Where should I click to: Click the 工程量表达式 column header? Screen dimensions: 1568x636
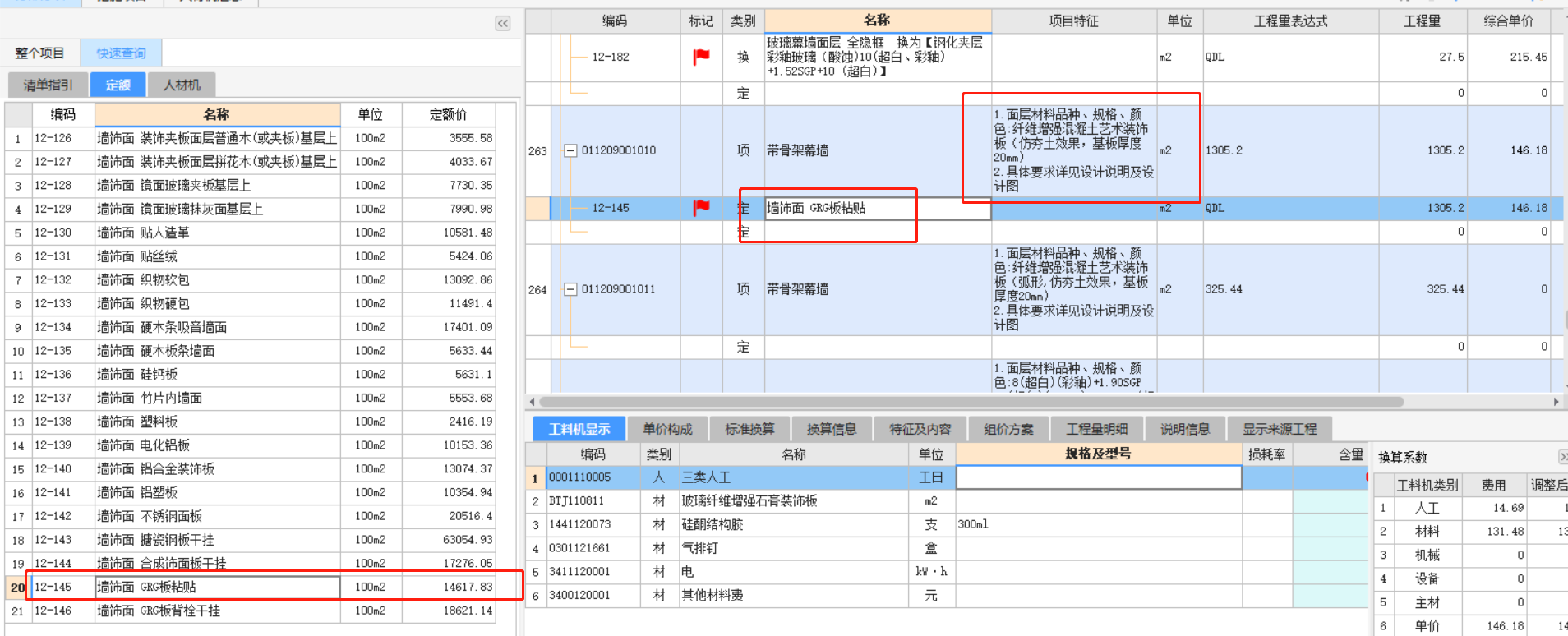1290,21
